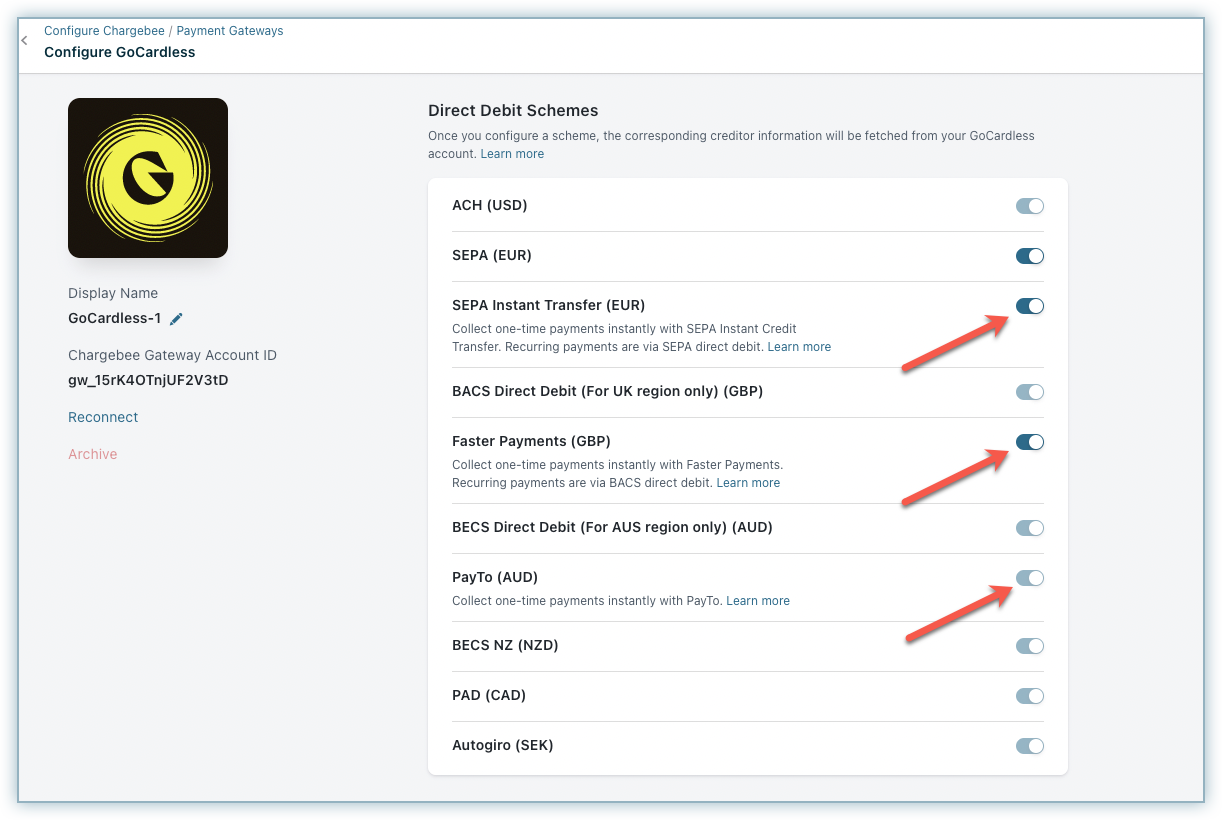This screenshot has height=820, width=1222.
Task: Switch off the Faster Payments toggle
Action: [1029, 442]
